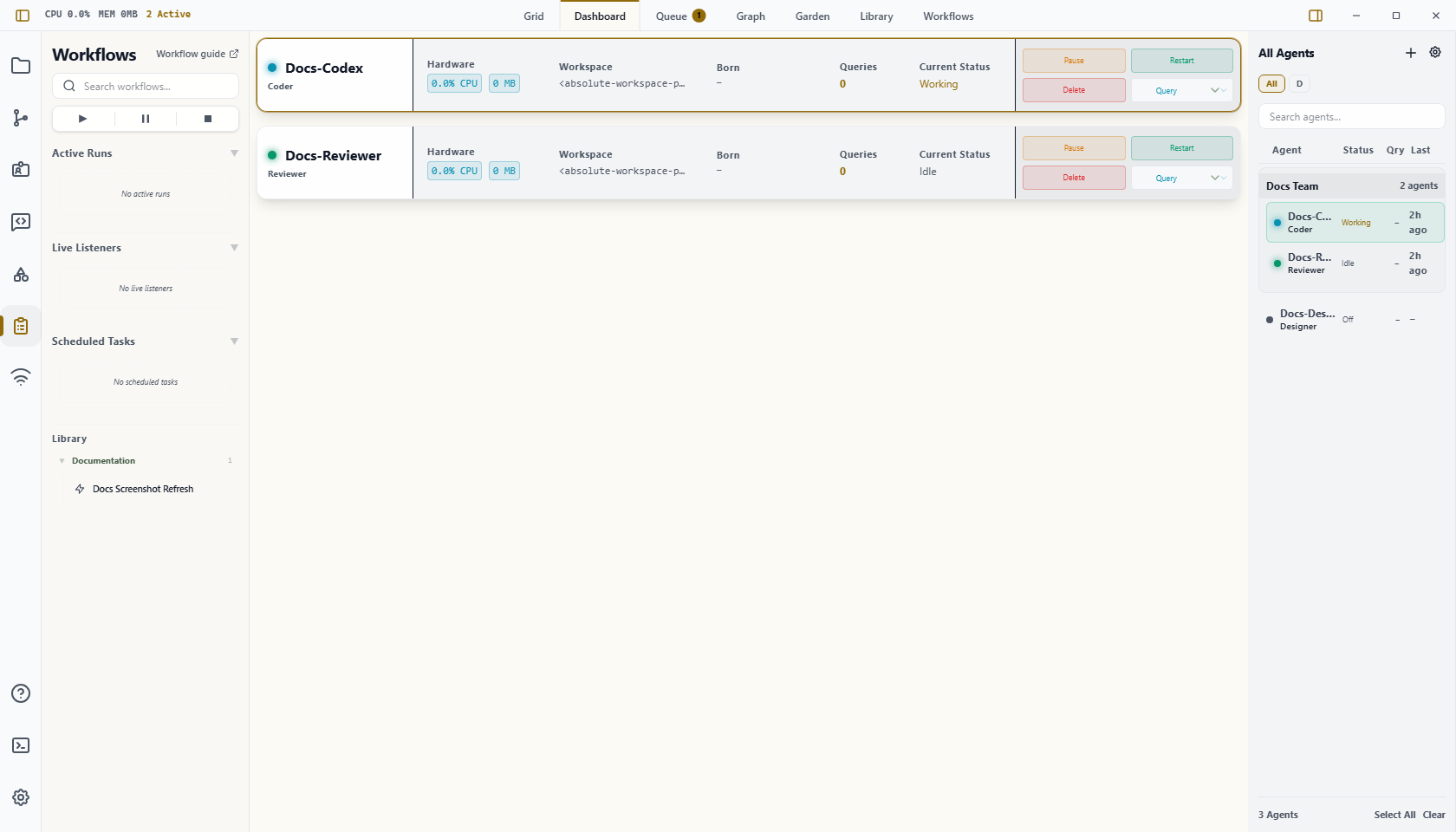The height and width of the screenshot is (832, 1456).
Task: Open the git branch sidebar icon
Action: [21, 118]
